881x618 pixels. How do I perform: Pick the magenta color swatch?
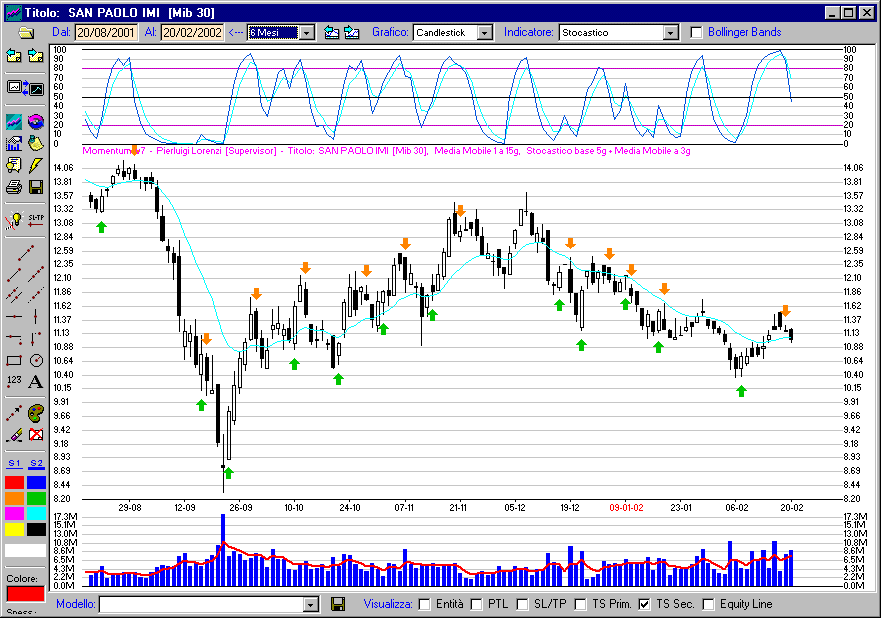click(x=15, y=514)
